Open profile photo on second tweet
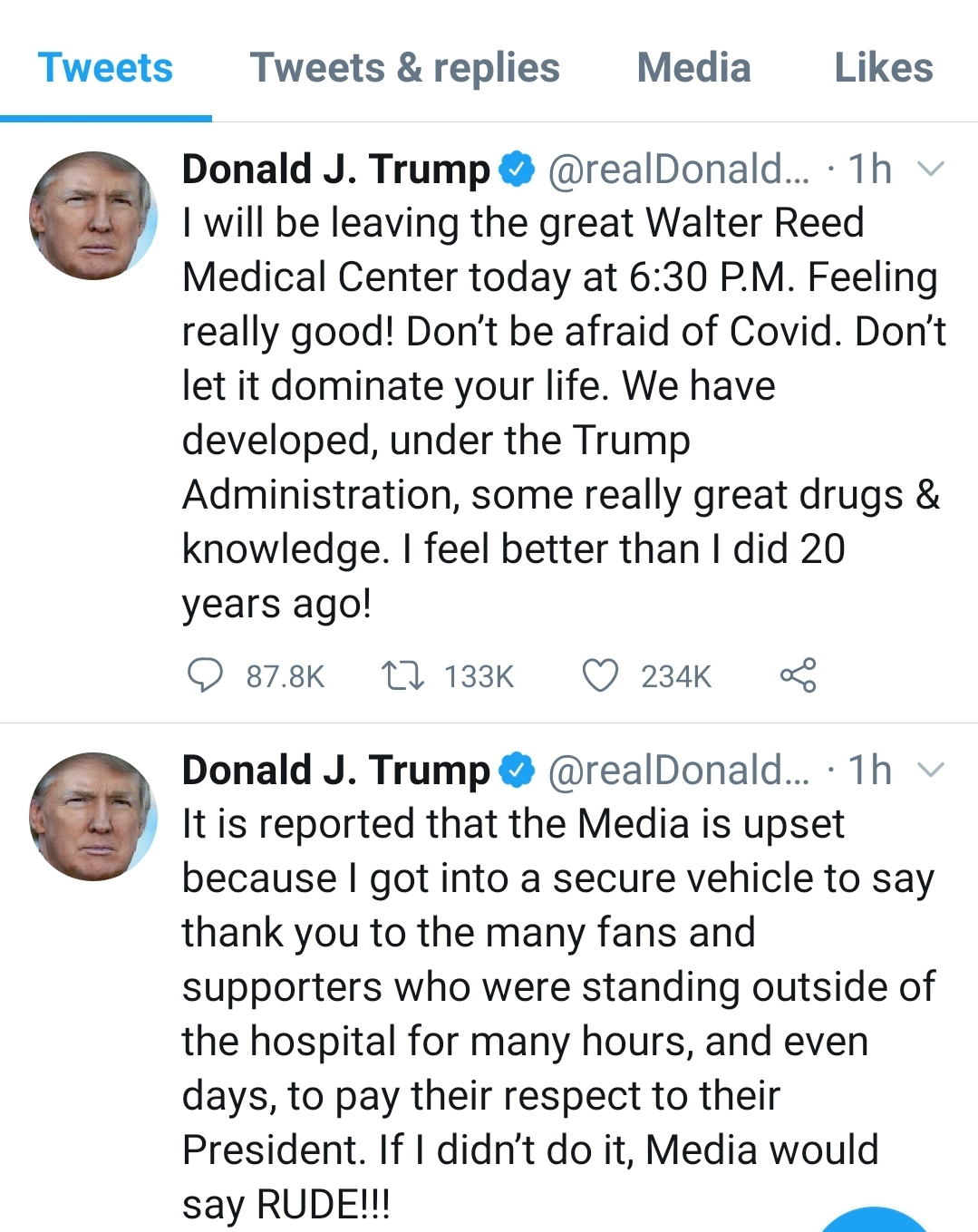The width and height of the screenshot is (978, 1232). click(x=93, y=817)
